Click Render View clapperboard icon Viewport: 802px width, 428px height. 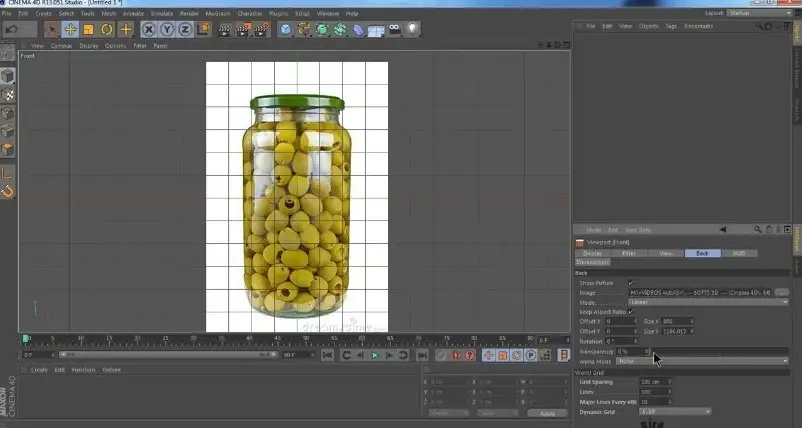pyautogui.click(x=225, y=29)
